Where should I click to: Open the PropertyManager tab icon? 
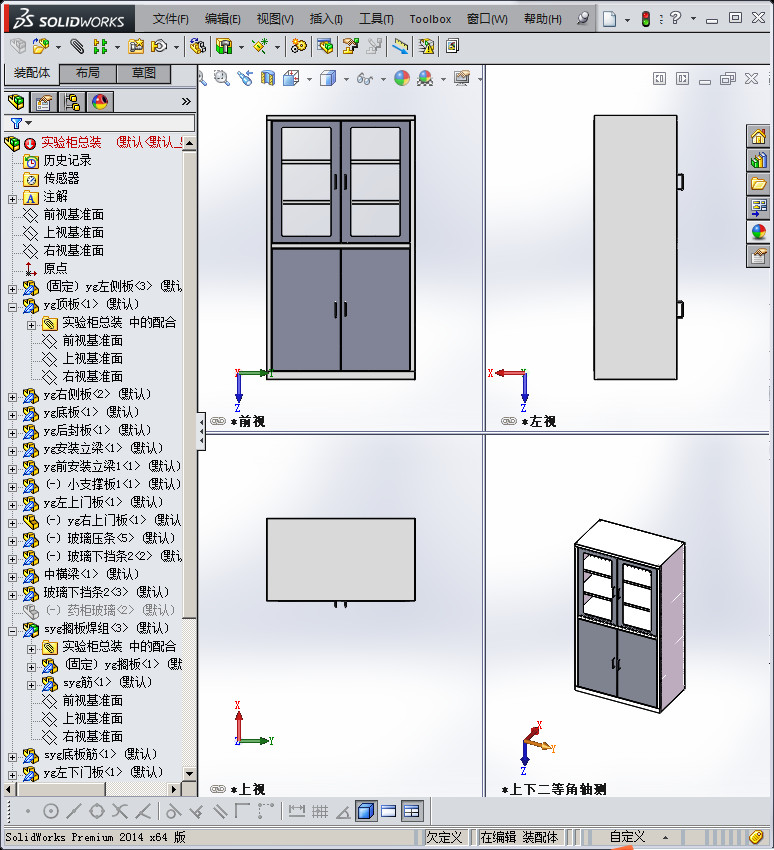(44, 102)
